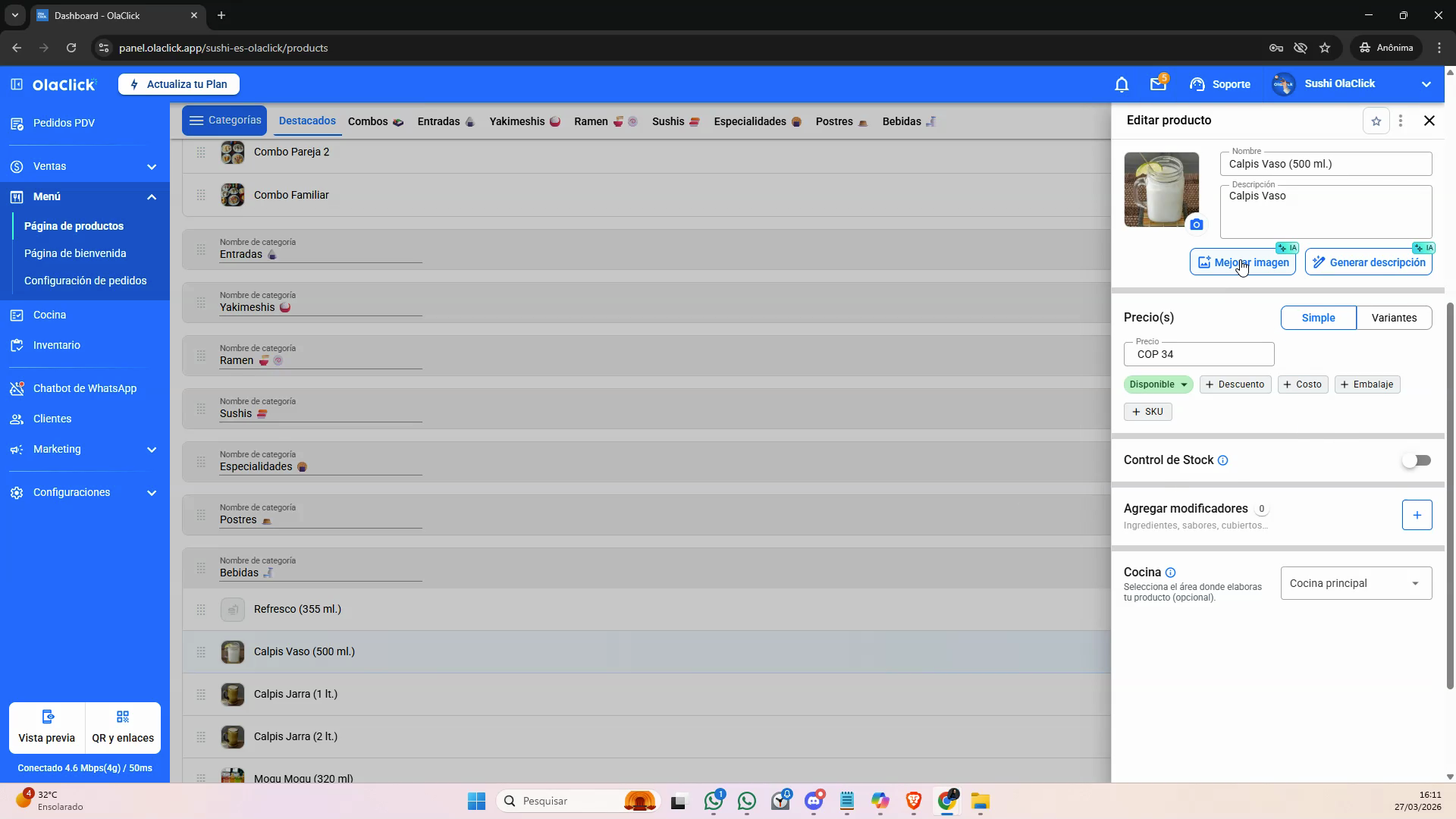Screen dimensions: 1456x819
Task: Open Página de bienvenida menu item
Action: [75, 253]
